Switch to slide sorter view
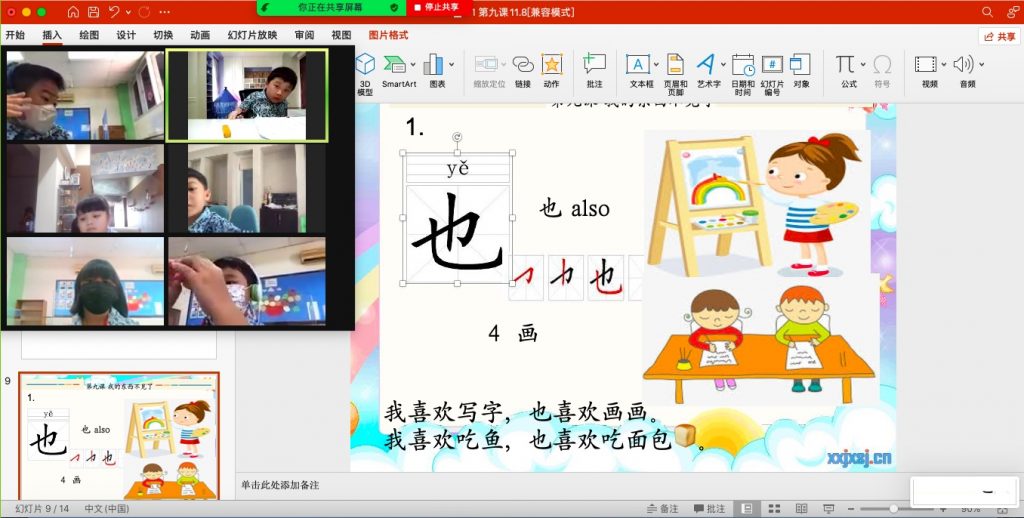Viewport: 1024px width, 518px height. point(772,508)
